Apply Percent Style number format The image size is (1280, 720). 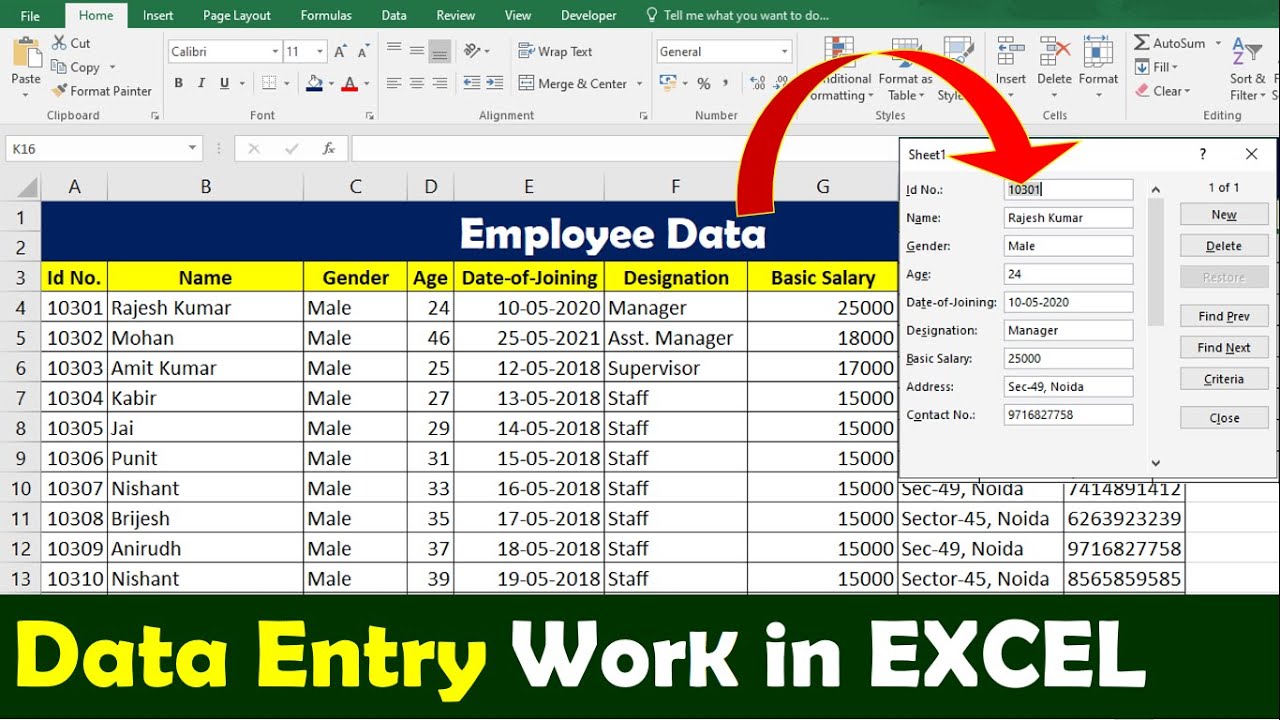coord(704,84)
